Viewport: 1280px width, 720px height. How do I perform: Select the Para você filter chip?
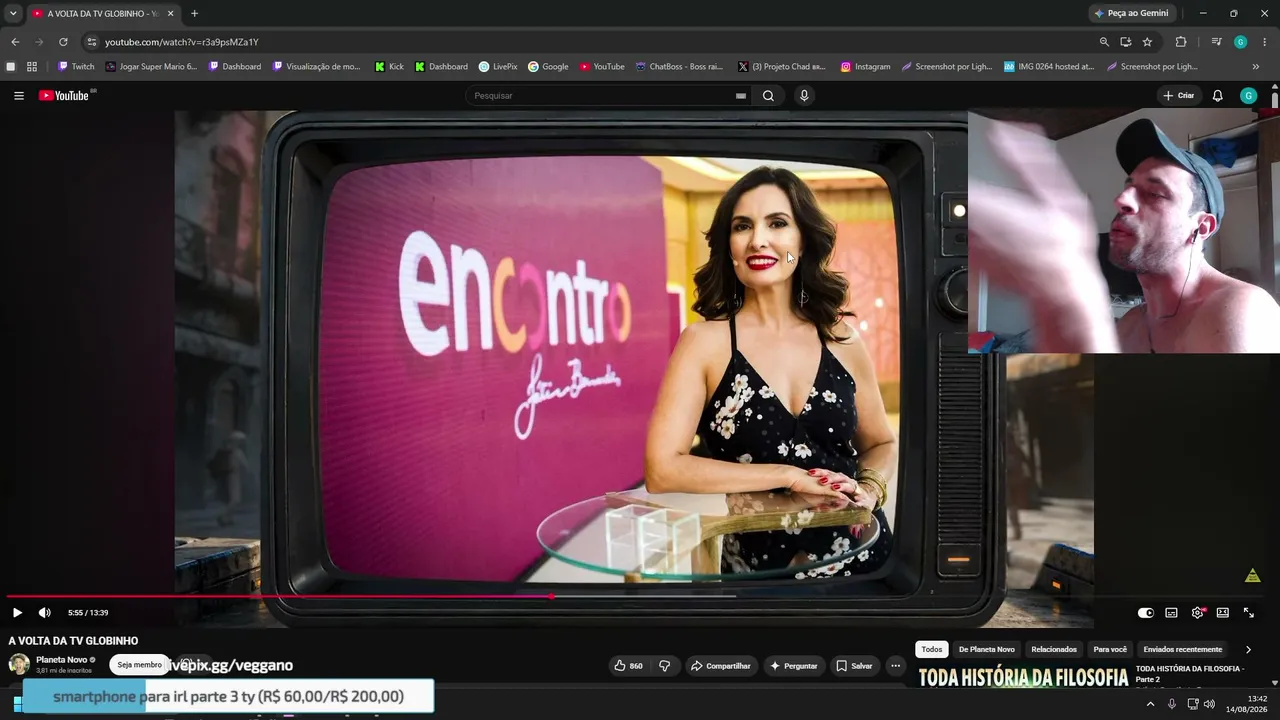1110,650
